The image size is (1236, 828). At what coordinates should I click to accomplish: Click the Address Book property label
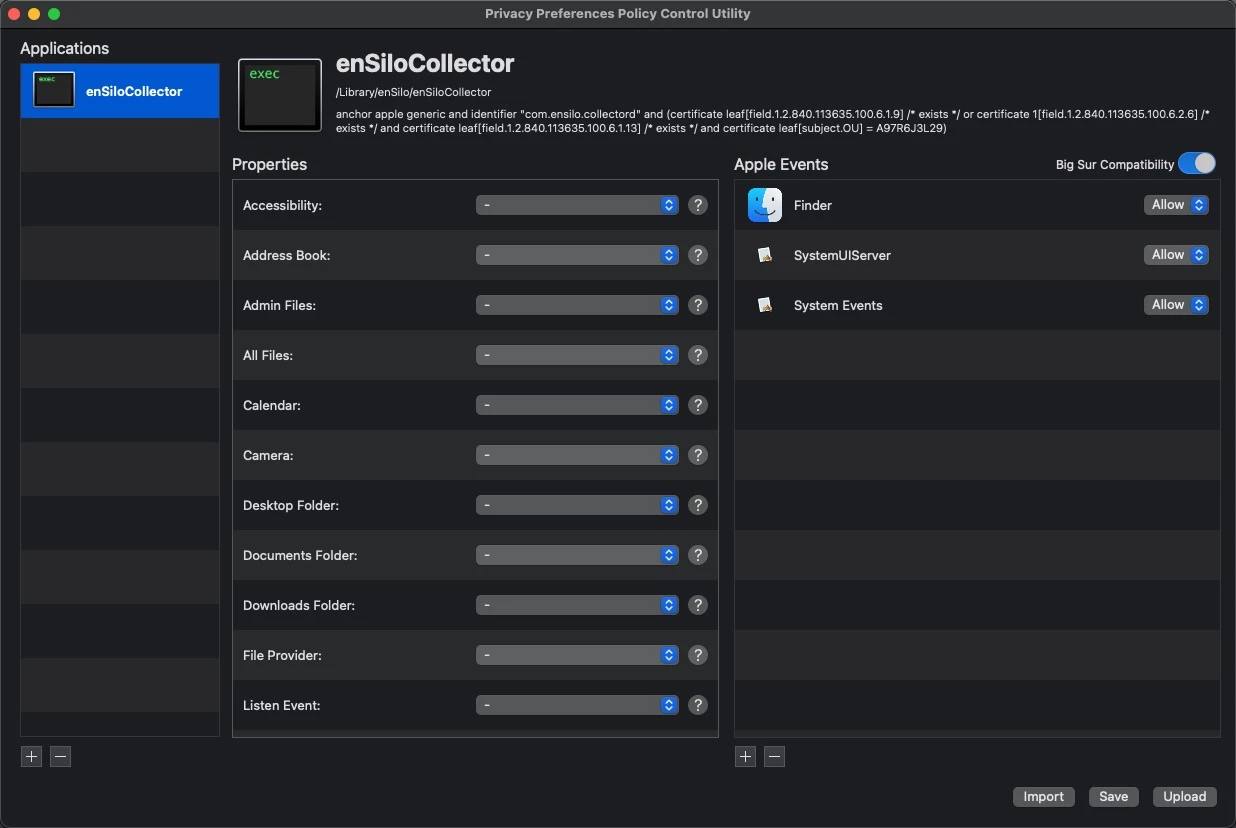[x=287, y=255]
